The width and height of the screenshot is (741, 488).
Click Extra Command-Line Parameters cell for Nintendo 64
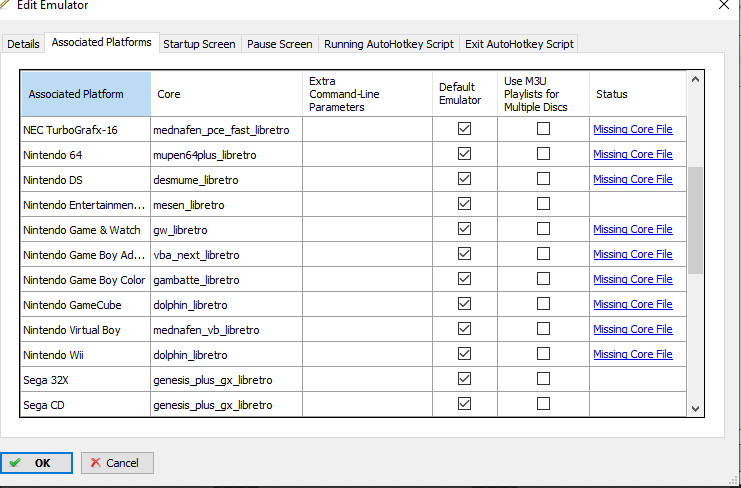(x=367, y=154)
